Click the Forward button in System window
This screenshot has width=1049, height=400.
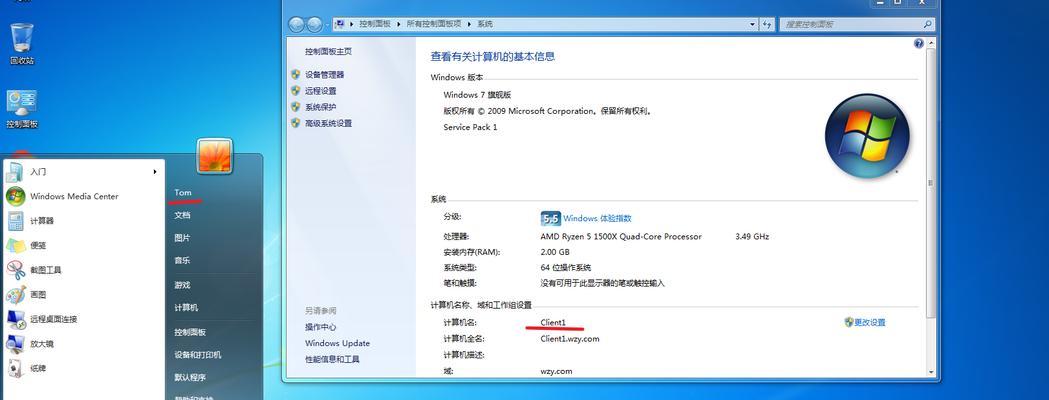tap(314, 25)
